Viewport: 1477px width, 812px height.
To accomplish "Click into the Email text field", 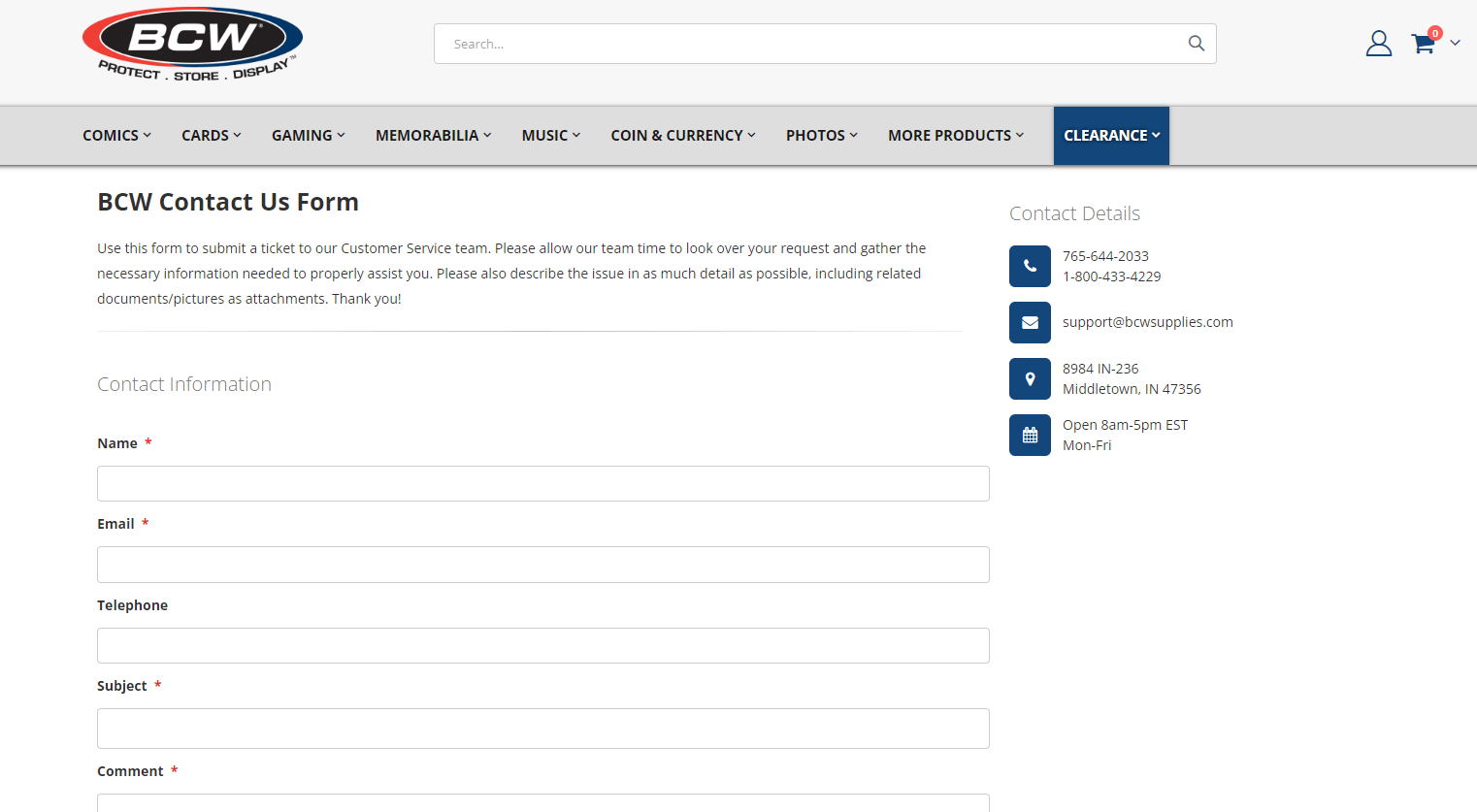I will (x=543, y=565).
